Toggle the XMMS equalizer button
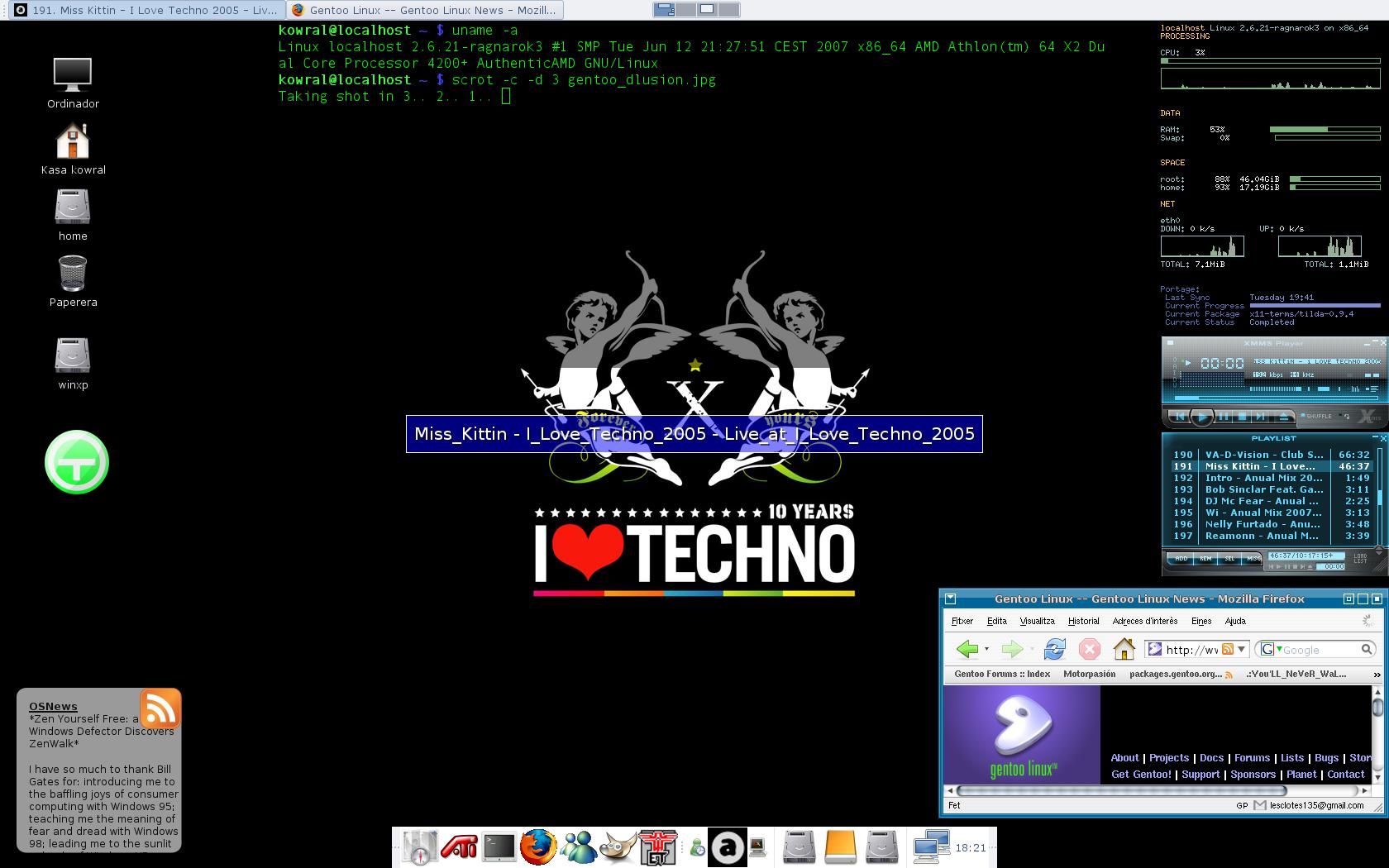1389x868 pixels. [1355, 389]
